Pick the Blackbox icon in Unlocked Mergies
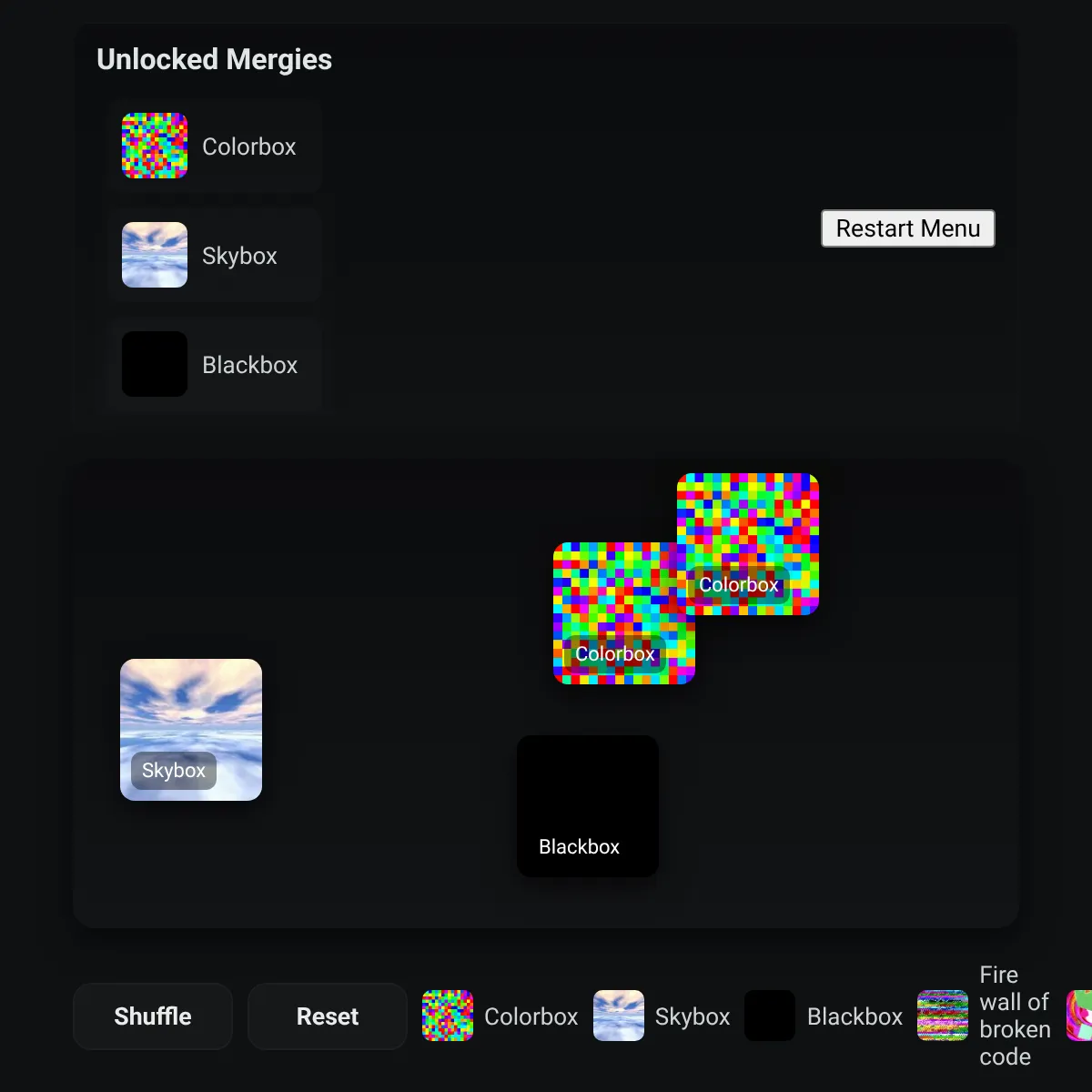Image resolution: width=1092 pixels, height=1092 pixels. pos(155,364)
